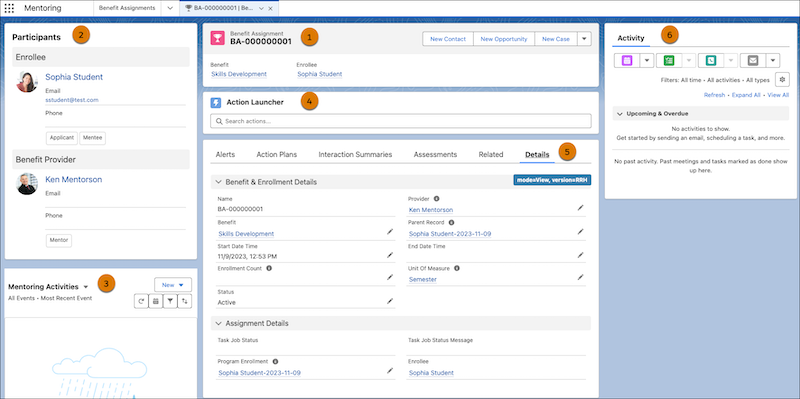Open the new task dropdown arrow
The height and width of the screenshot is (399, 800).
point(689,60)
